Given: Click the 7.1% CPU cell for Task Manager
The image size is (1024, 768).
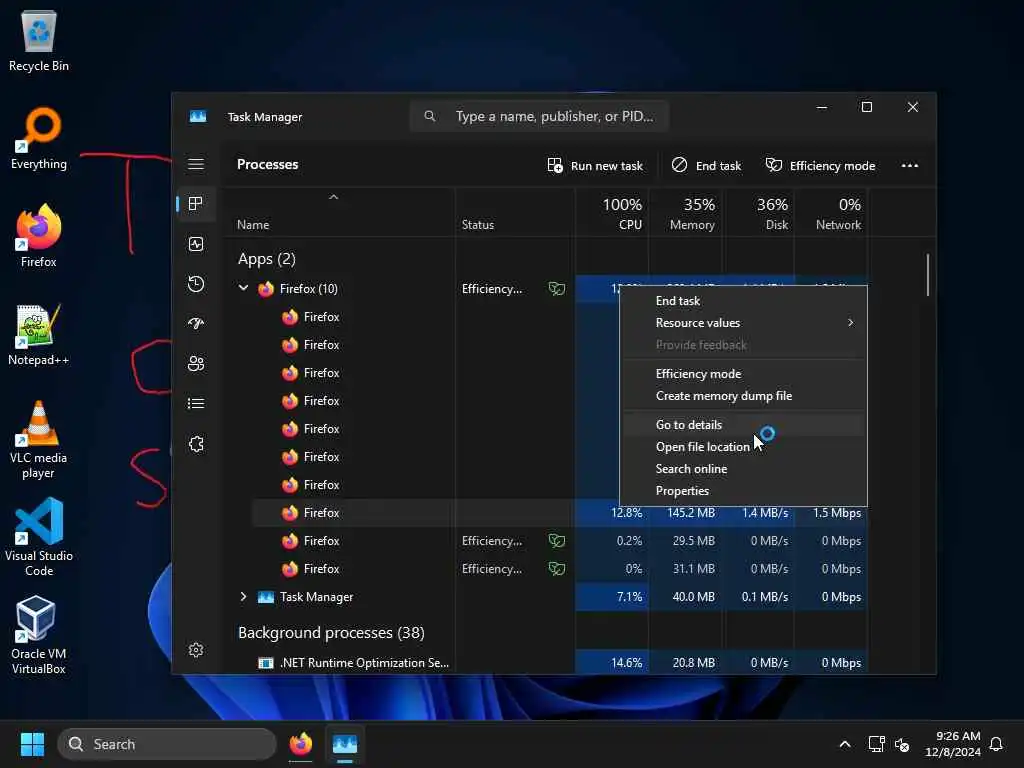Looking at the screenshot, I should [x=613, y=597].
